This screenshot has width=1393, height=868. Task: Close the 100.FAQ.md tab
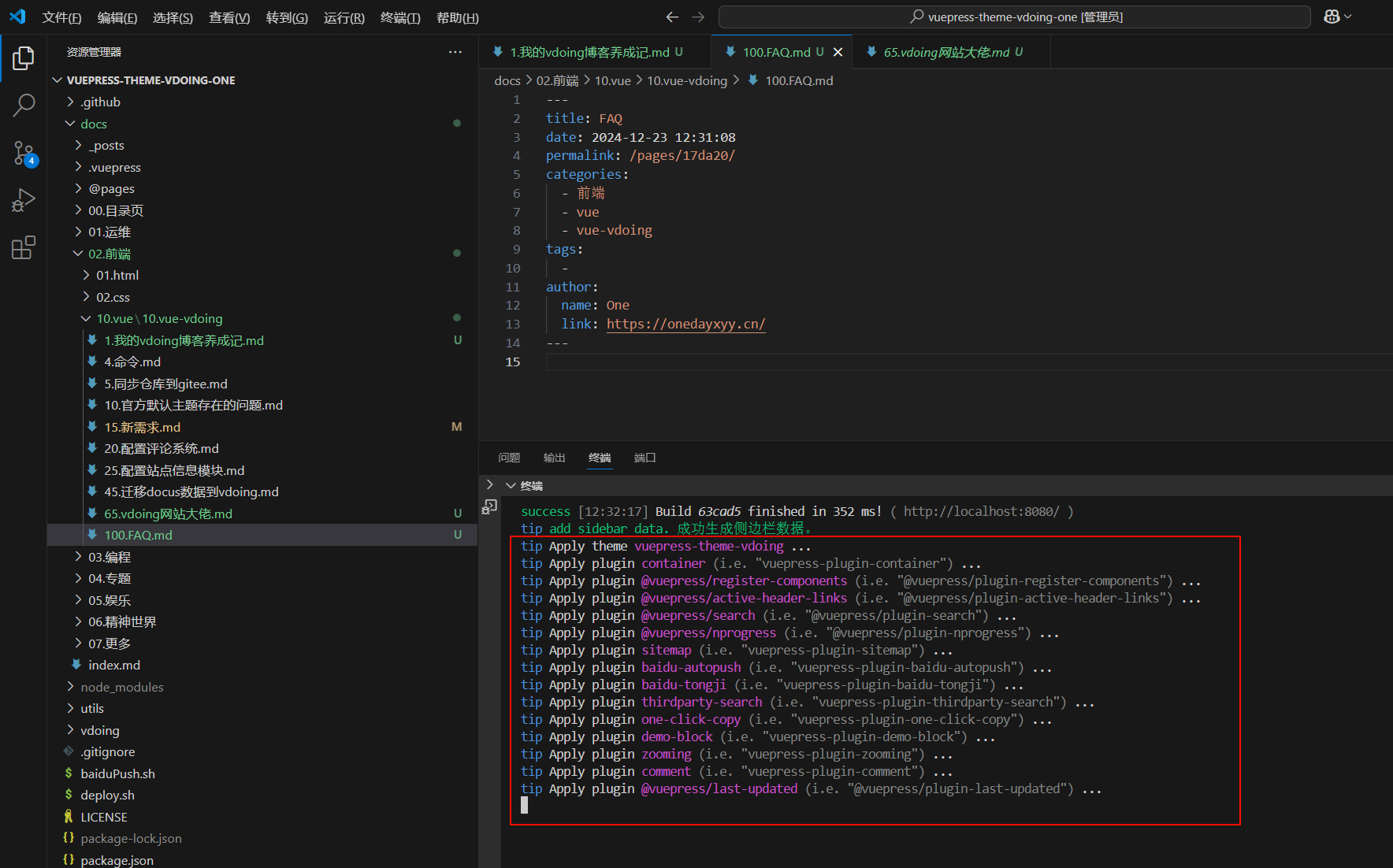838,52
